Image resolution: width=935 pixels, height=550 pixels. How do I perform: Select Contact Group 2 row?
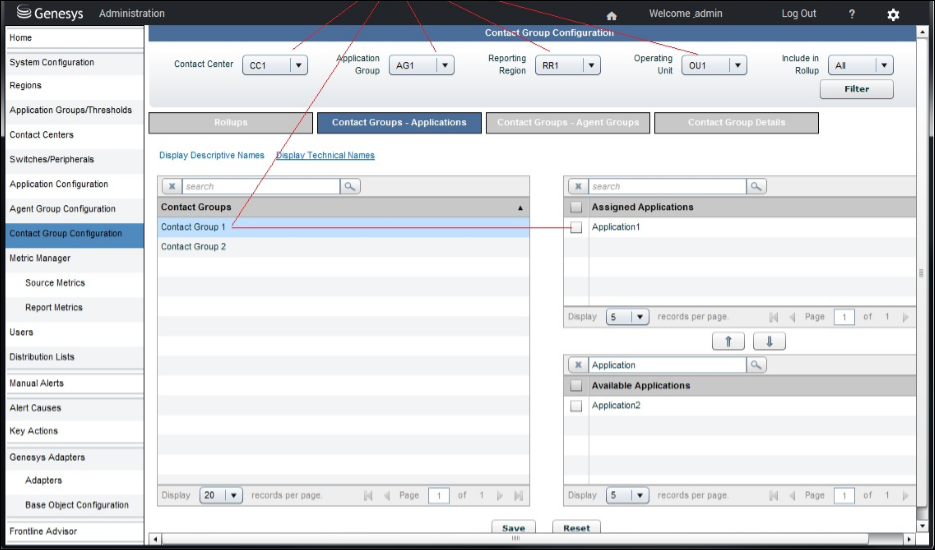point(343,247)
